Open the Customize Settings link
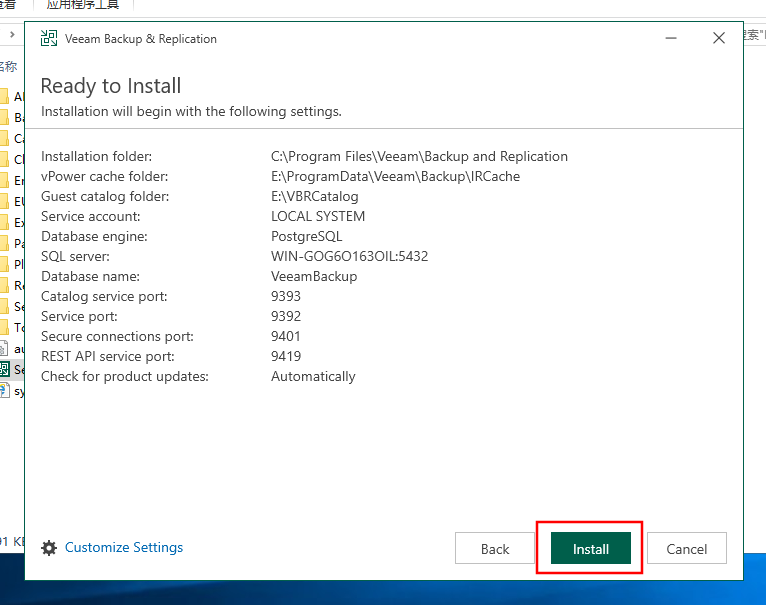The height and width of the screenshot is (605, 766). coord(124,547)
